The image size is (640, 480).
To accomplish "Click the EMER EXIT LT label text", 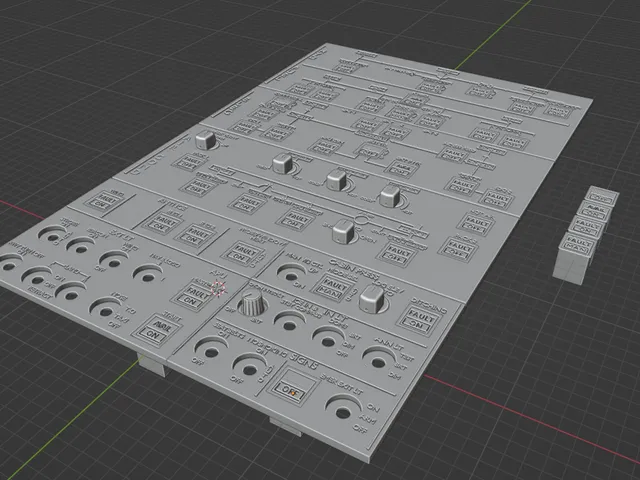I will (x=342, y=385).
